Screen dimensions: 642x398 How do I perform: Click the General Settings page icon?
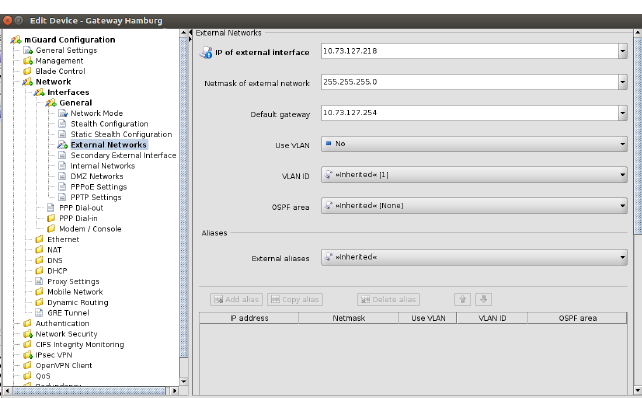28,50
